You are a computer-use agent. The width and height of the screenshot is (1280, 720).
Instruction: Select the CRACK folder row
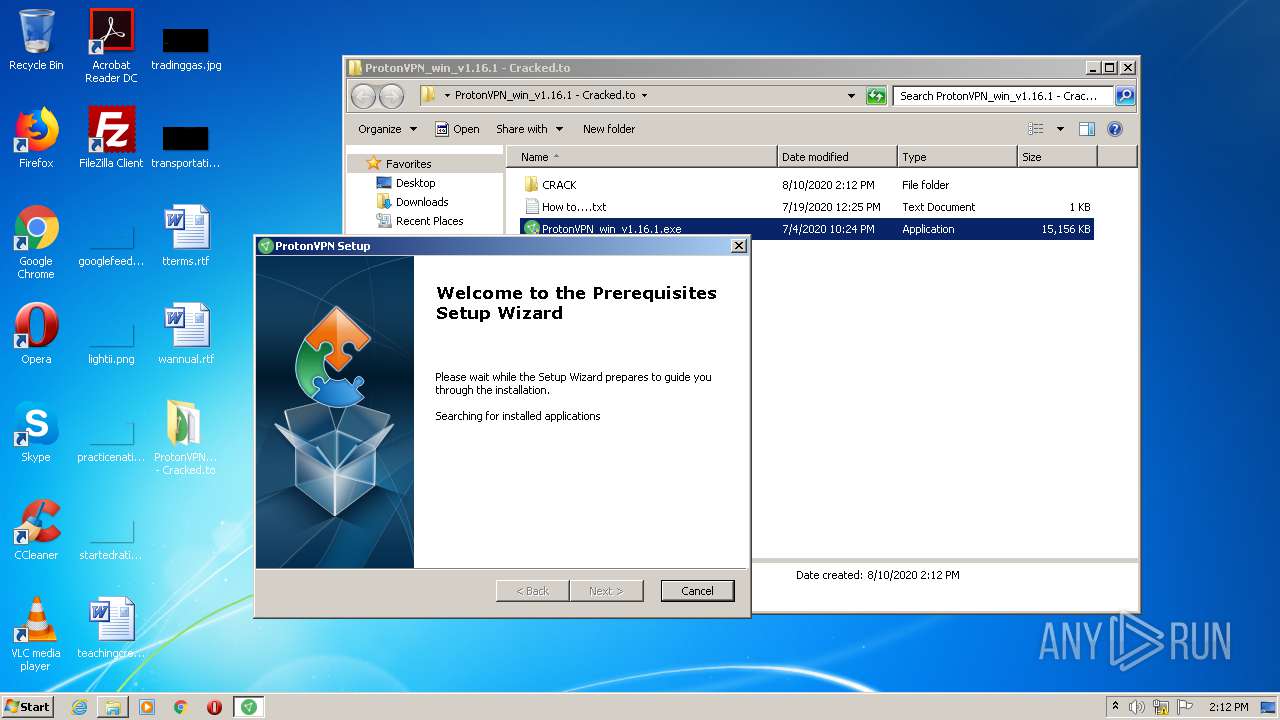807,185
